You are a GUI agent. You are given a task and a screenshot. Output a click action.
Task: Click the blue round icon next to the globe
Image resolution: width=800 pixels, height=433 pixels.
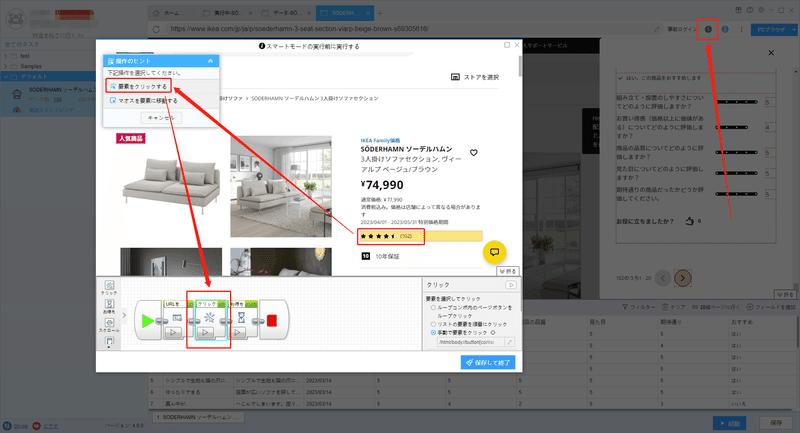click(x=724, y=29)
